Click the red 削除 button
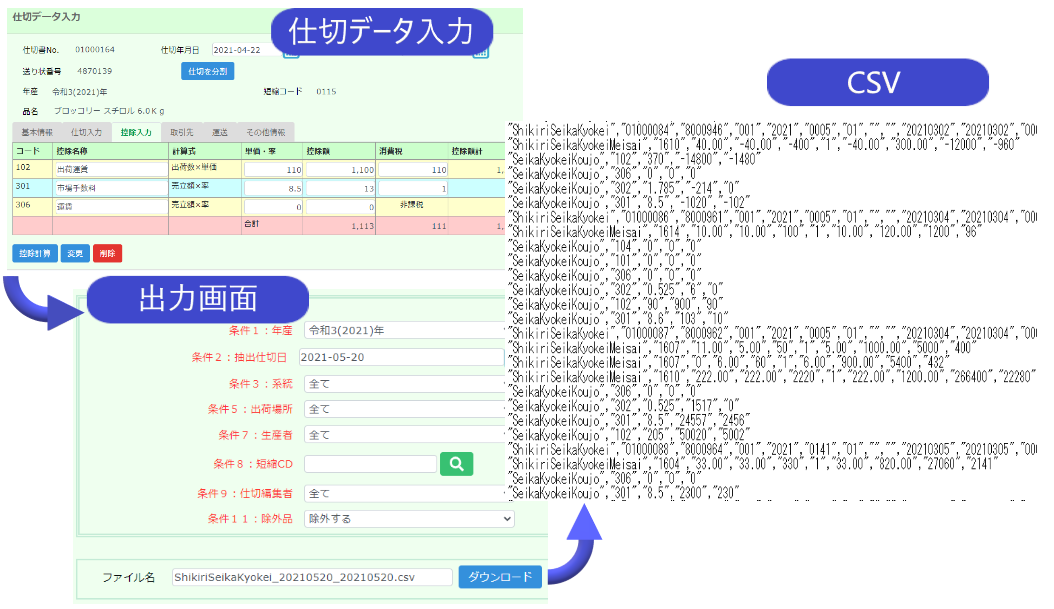This screenshot has height=609, width=1054. 107,253
